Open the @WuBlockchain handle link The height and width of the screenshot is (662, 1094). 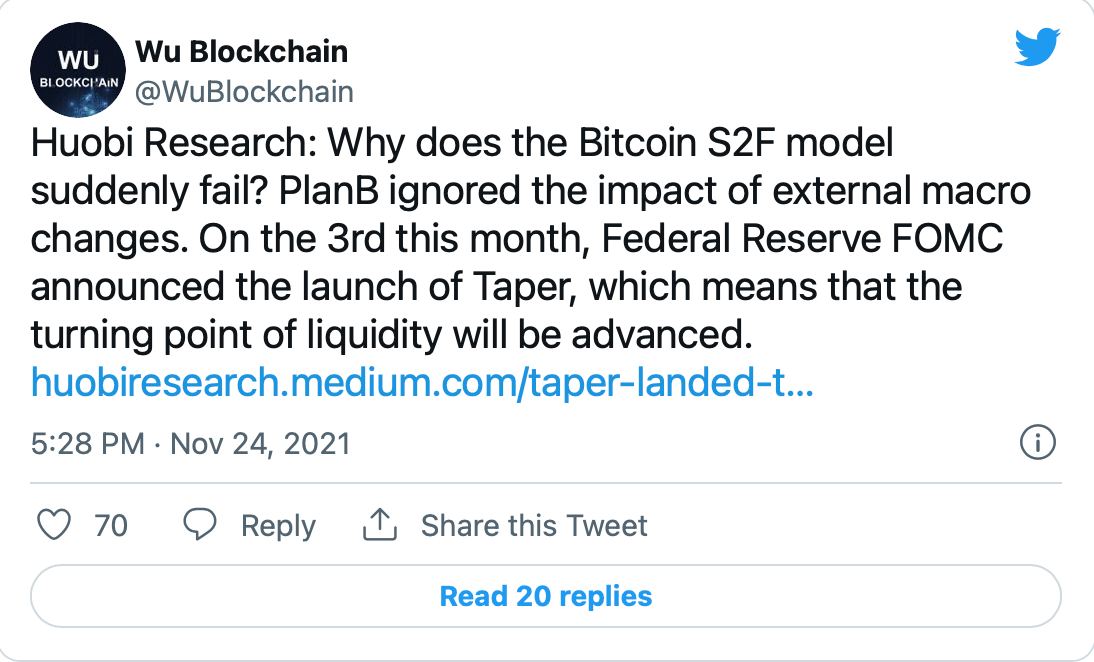(243, 92)
